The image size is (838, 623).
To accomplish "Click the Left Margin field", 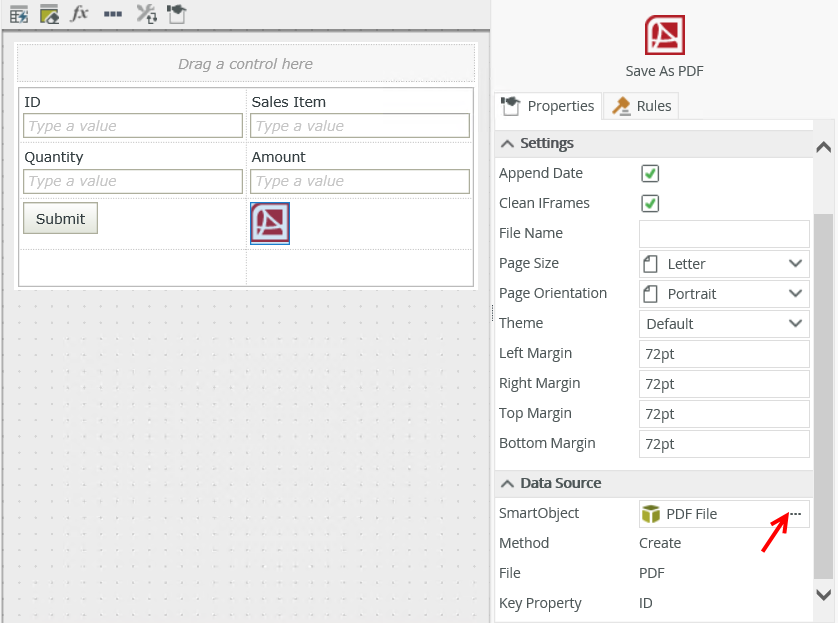I will (724, 354).
